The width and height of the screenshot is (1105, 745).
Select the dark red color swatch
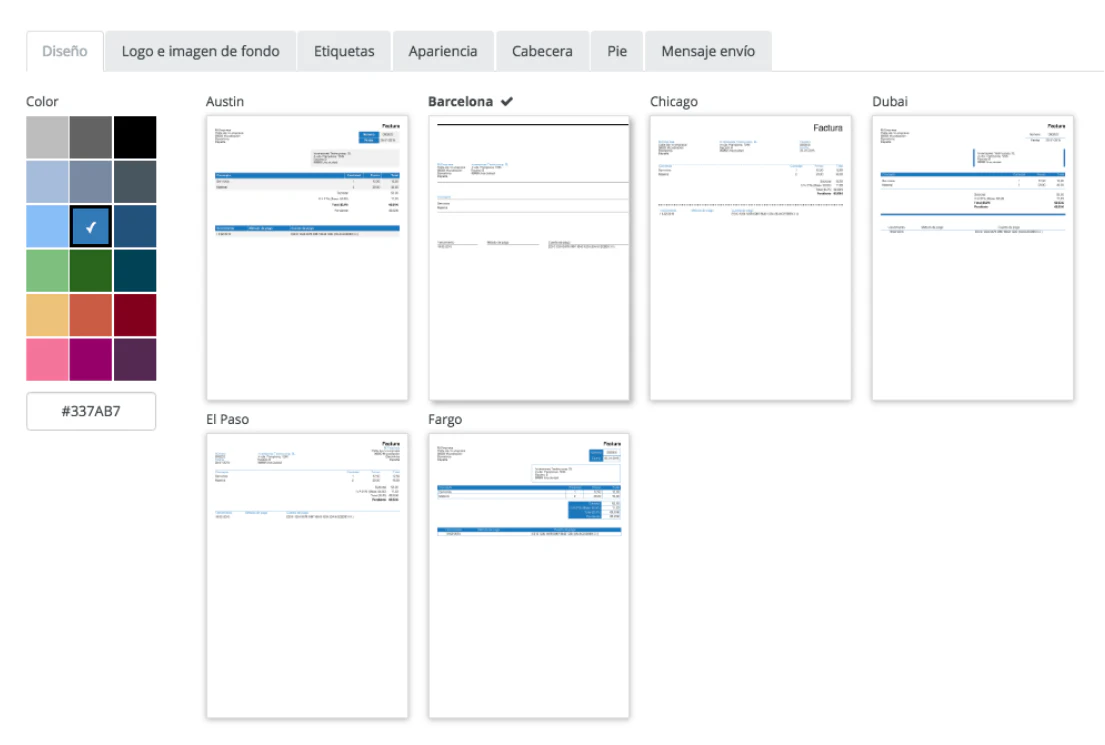pos(135,315)
